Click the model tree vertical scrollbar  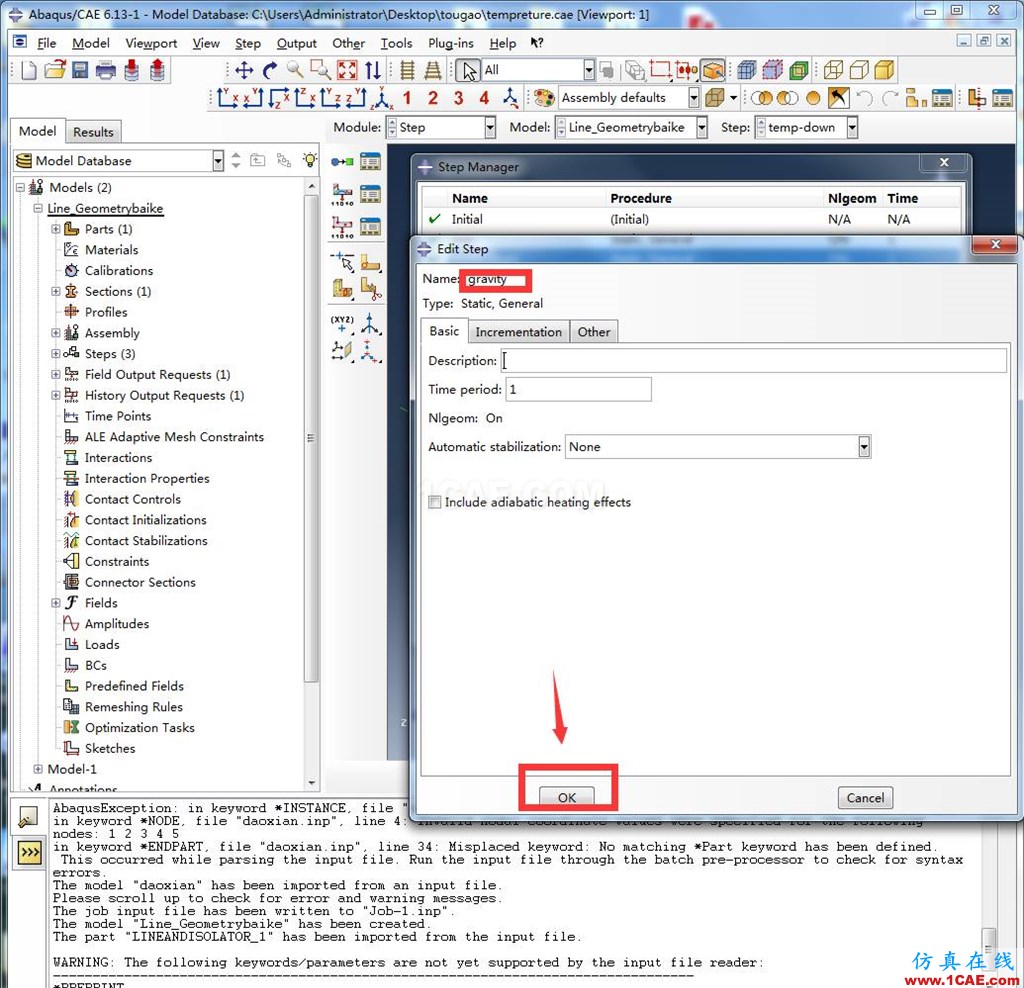[311, 437]
